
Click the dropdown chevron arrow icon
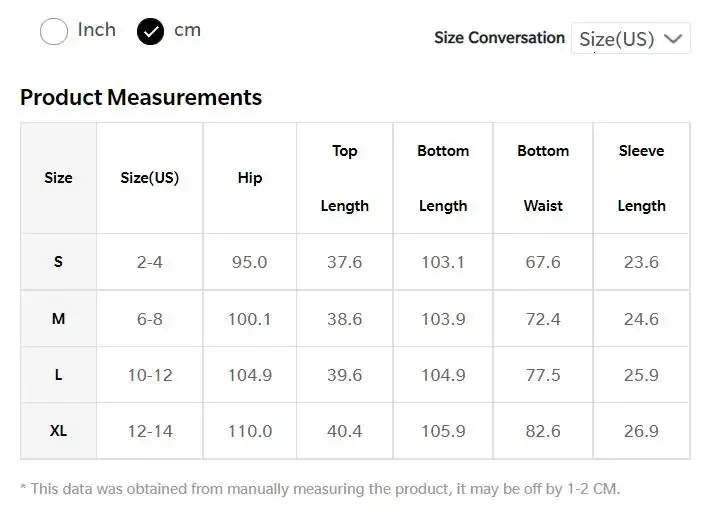pos(673,39)
